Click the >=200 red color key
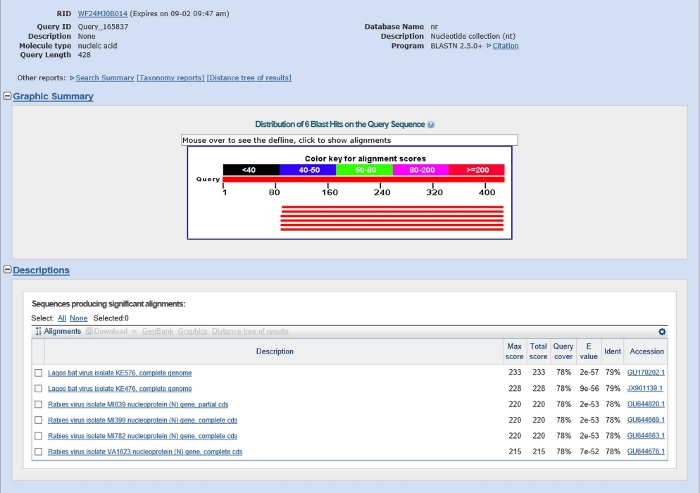The image size is (700, 493). (x=477, y=170)
